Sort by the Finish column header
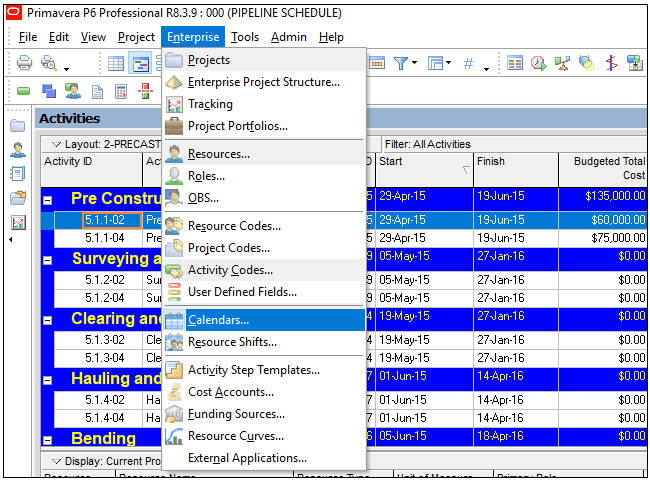This screenshot has width=650, height=481. coord(516,169)
